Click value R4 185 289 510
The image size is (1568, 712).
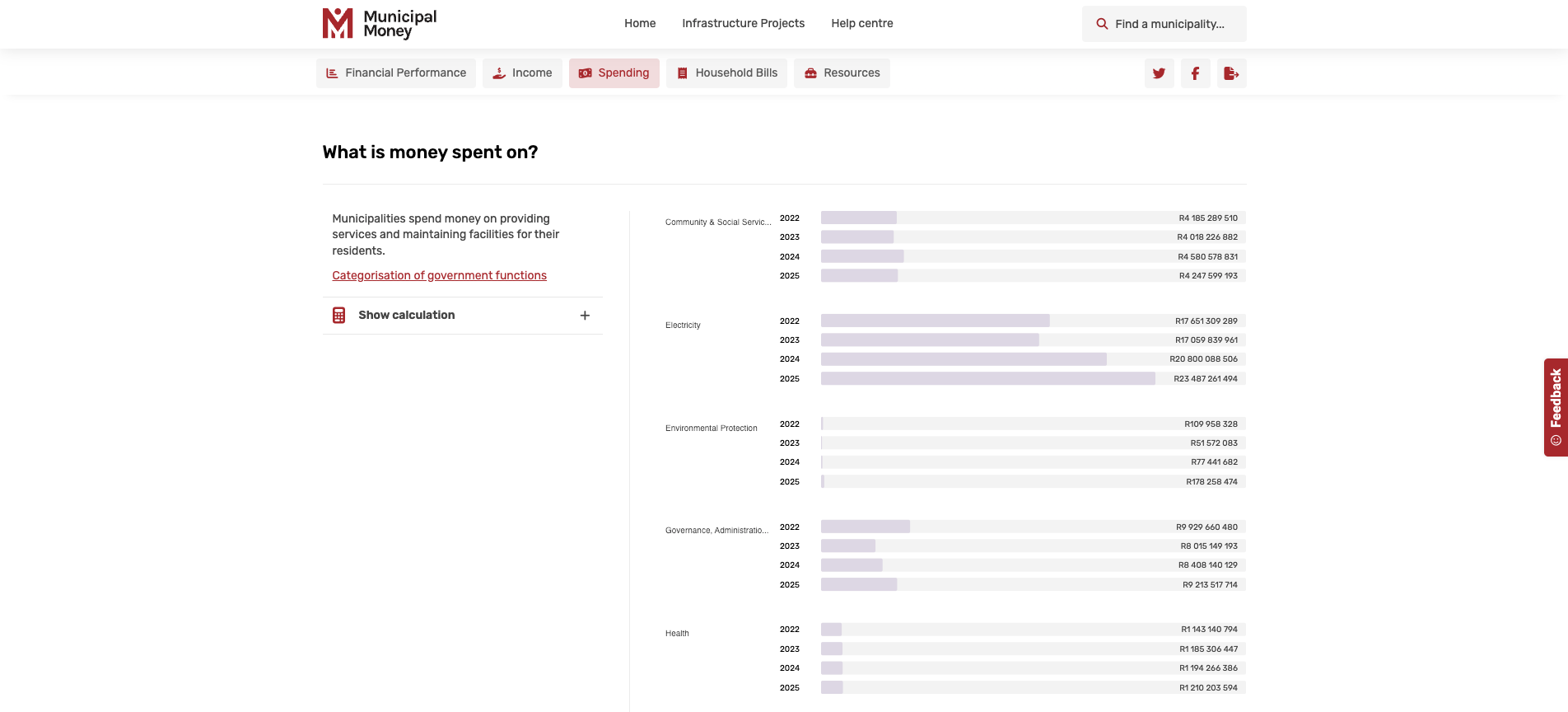coord(1208,218)
